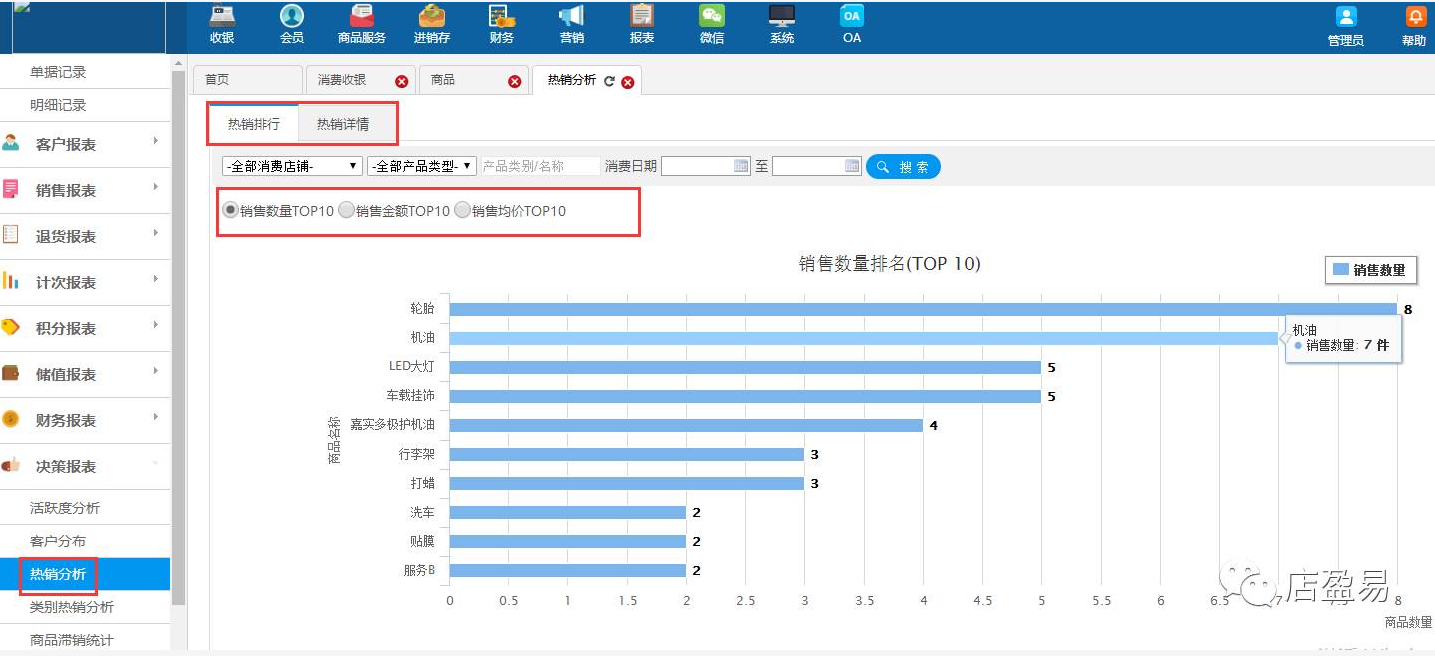Click the blue 搜索 search button
The height and width of the screenshot is (656, 1435).
tap(903, 167)
